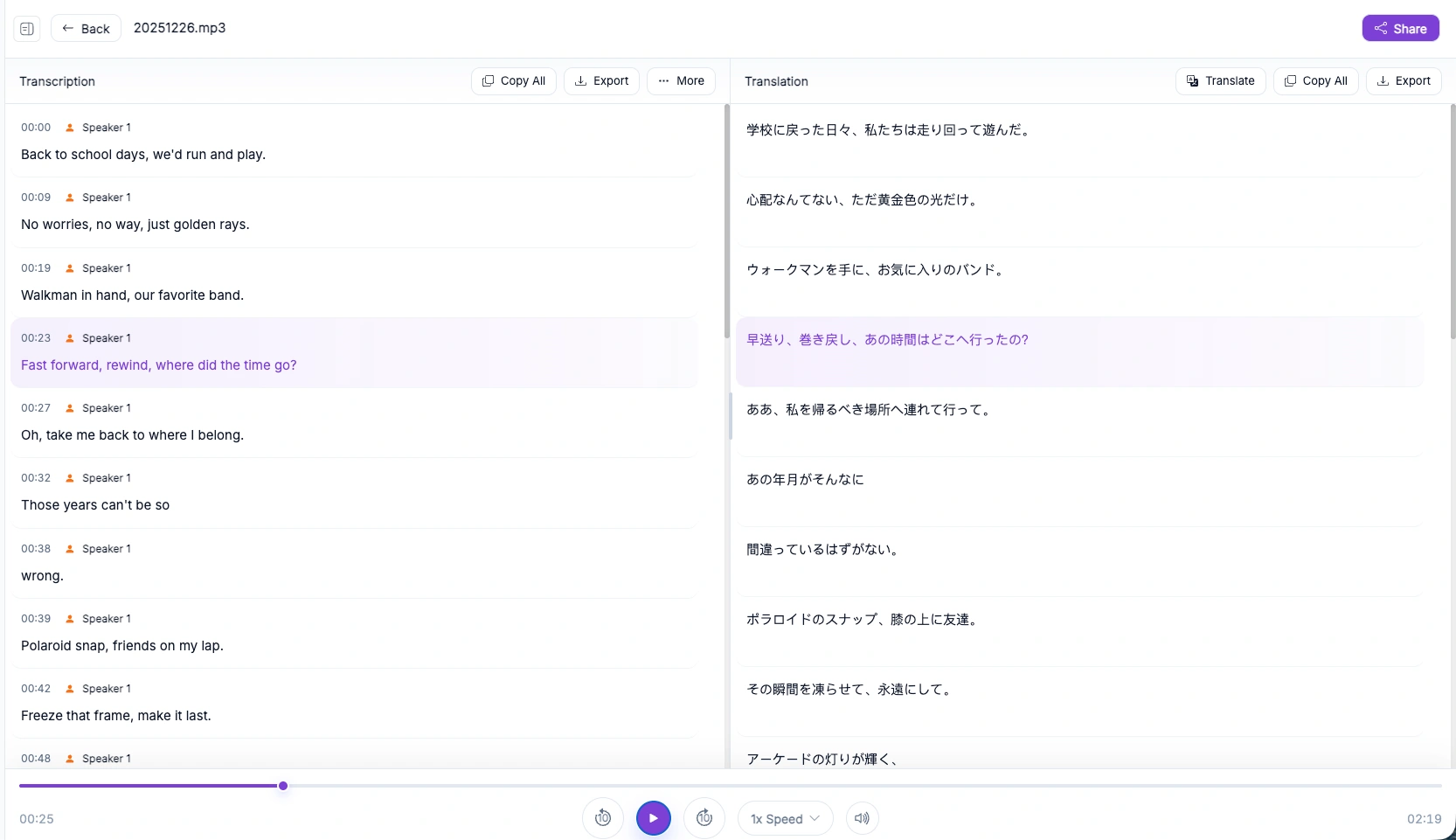
Task: Click timestamp 00:00
Action: click(36, 128)
